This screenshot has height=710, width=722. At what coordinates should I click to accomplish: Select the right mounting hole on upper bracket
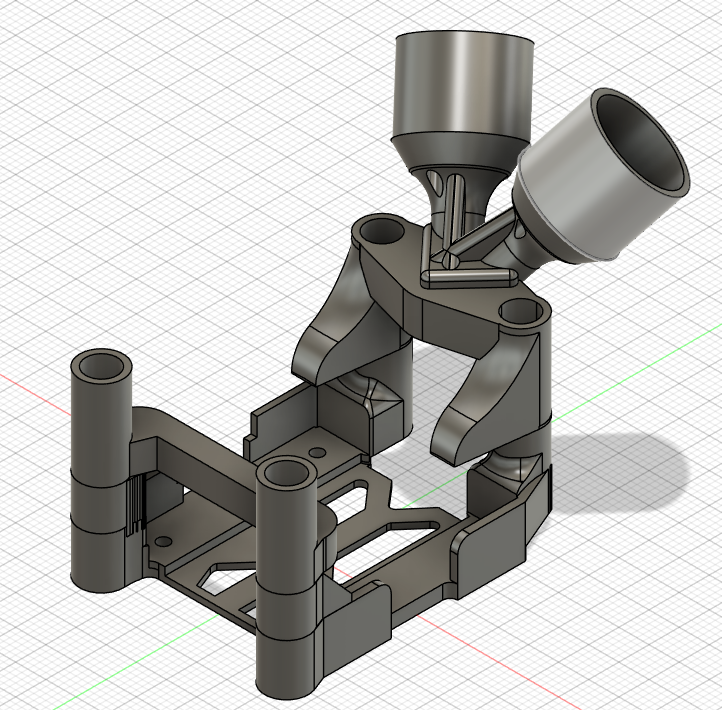pos(522,312)
